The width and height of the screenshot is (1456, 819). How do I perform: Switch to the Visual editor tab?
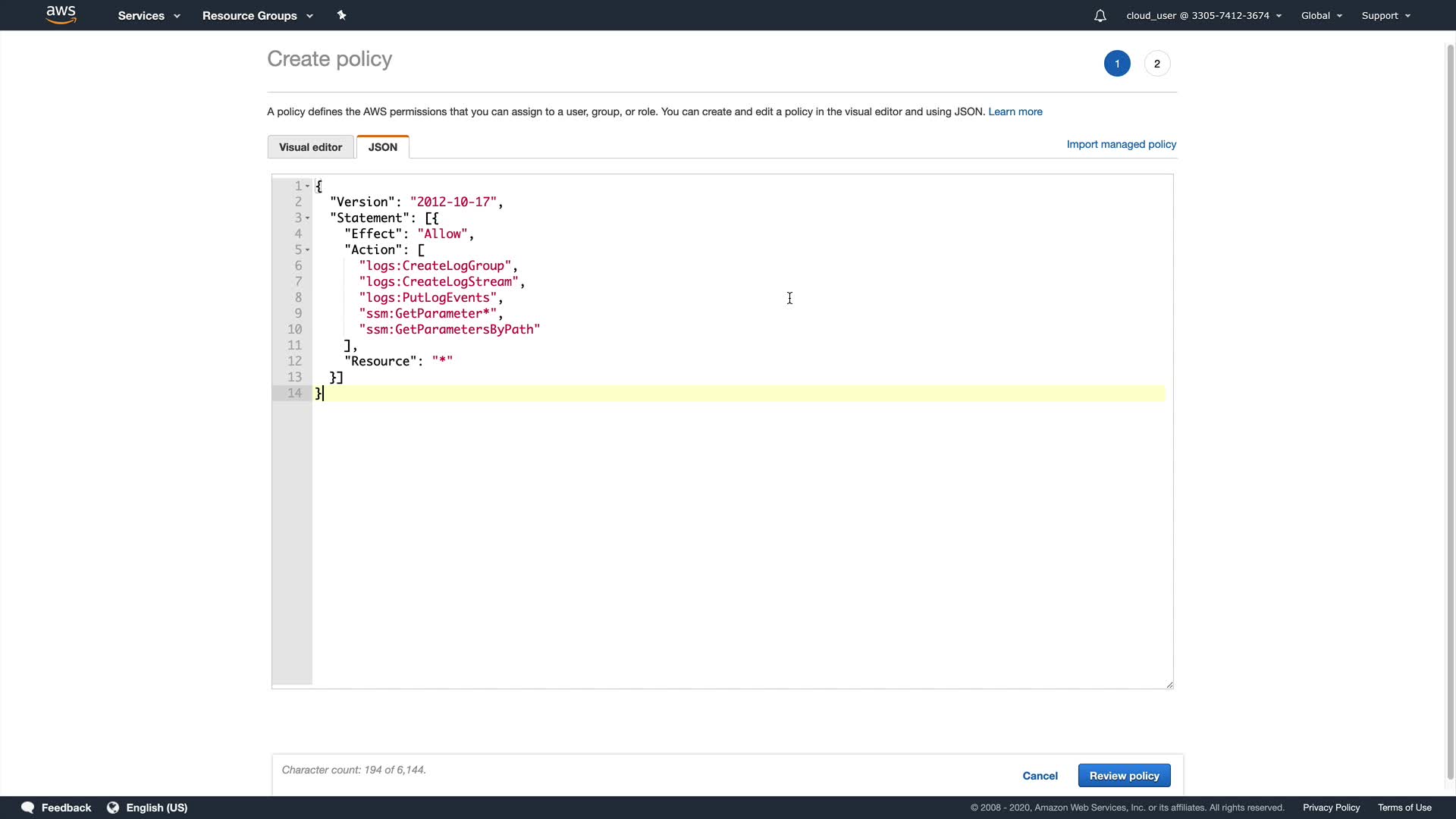click(x=310, y=147)
